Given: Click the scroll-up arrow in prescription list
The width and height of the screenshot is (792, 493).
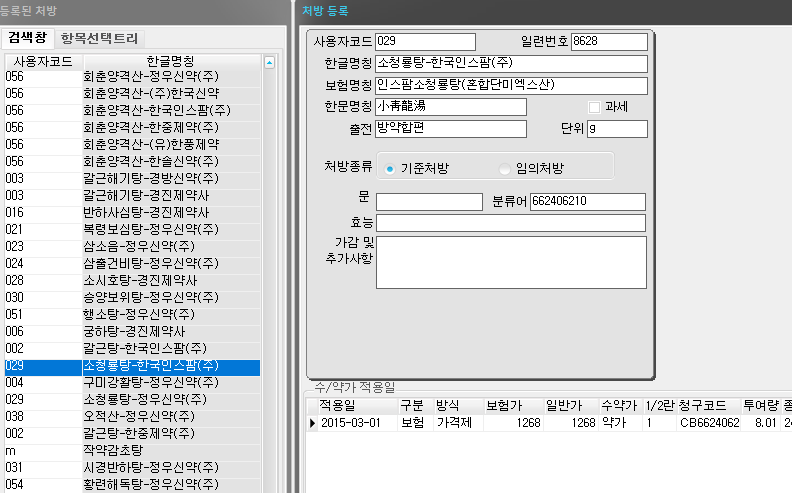Looking at the screenshot, I should click(x=269, y=62).
